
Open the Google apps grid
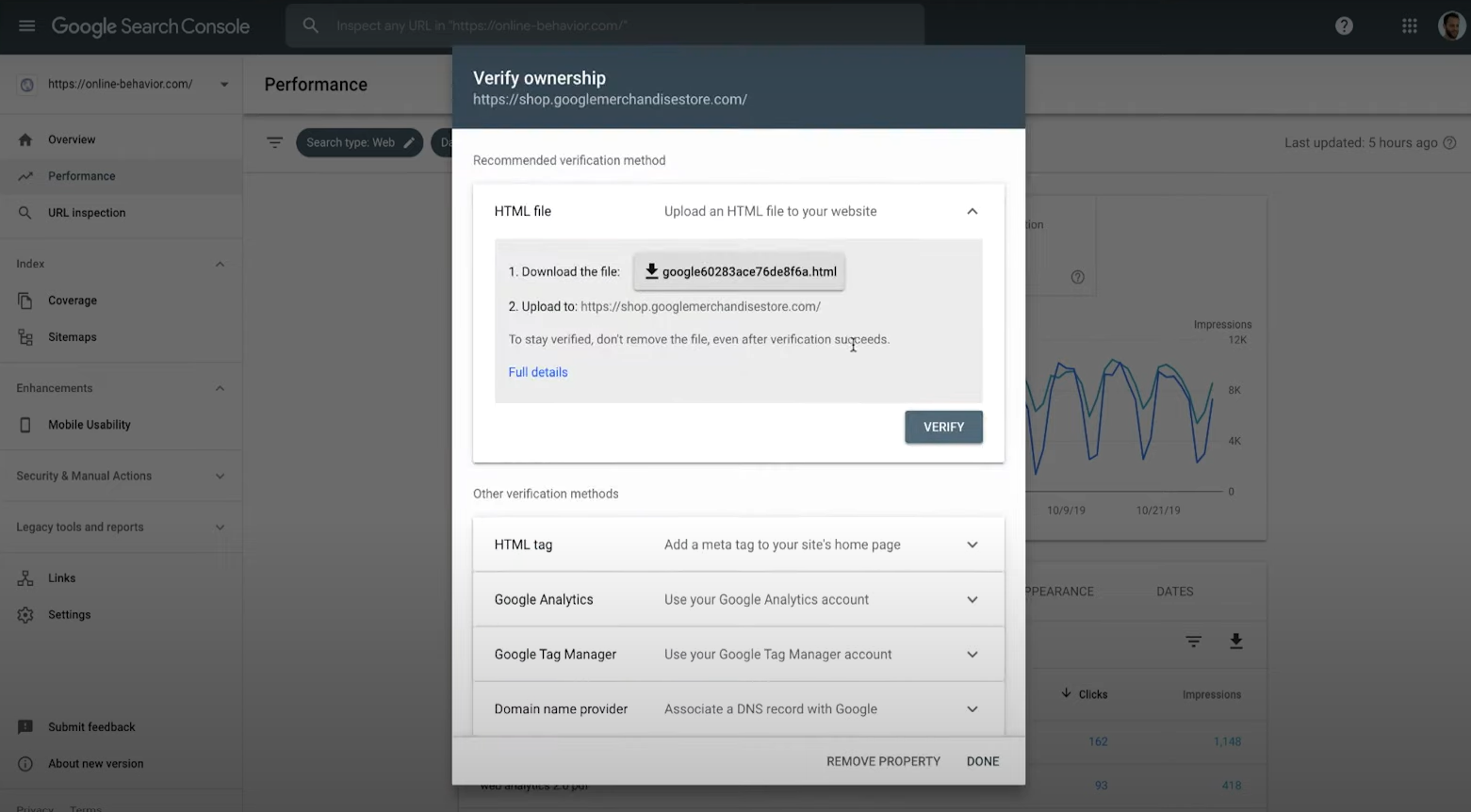[x=1409, y=26]
